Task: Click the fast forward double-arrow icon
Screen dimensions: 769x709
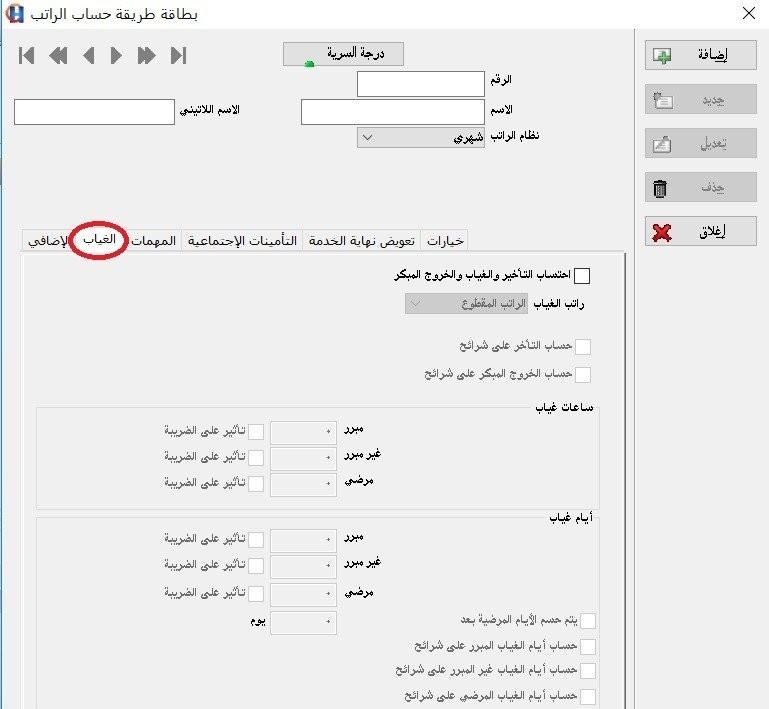Action: [147, 55]
